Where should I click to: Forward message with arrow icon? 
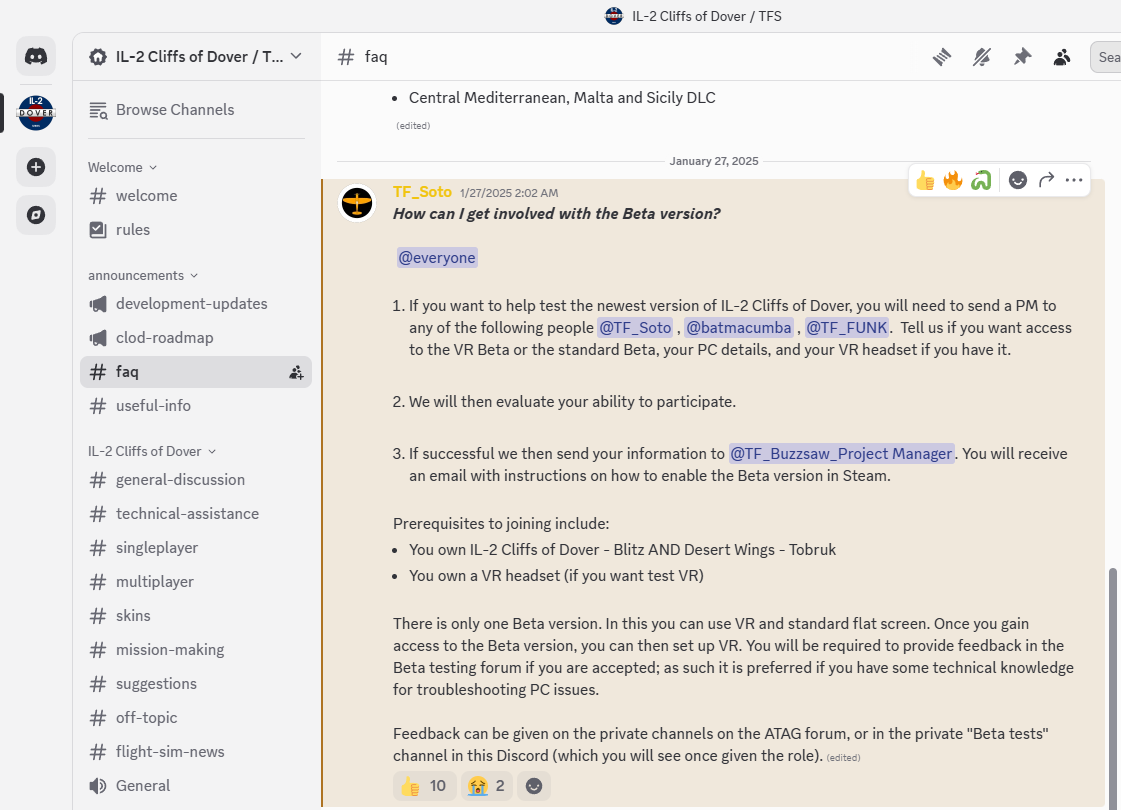(1046, 180)
